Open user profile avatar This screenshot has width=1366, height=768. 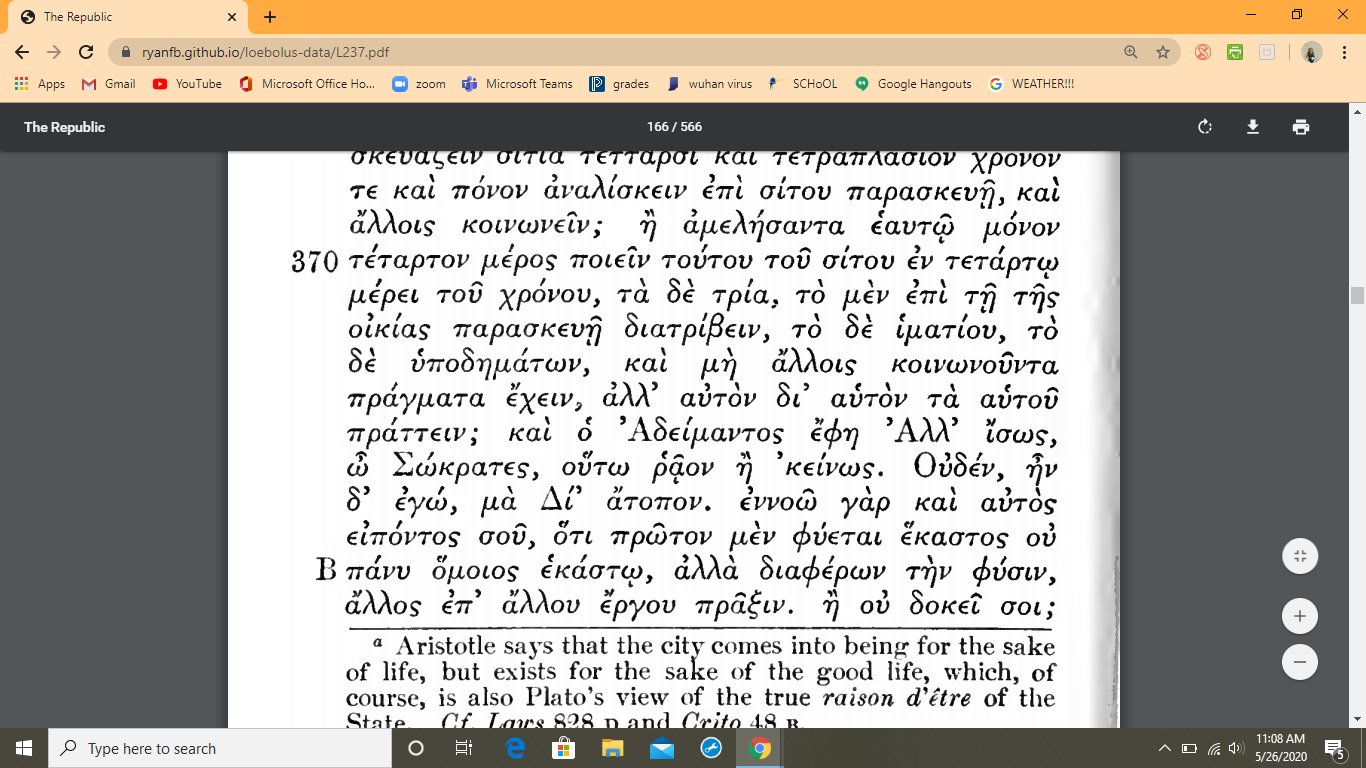(1312, 52)
